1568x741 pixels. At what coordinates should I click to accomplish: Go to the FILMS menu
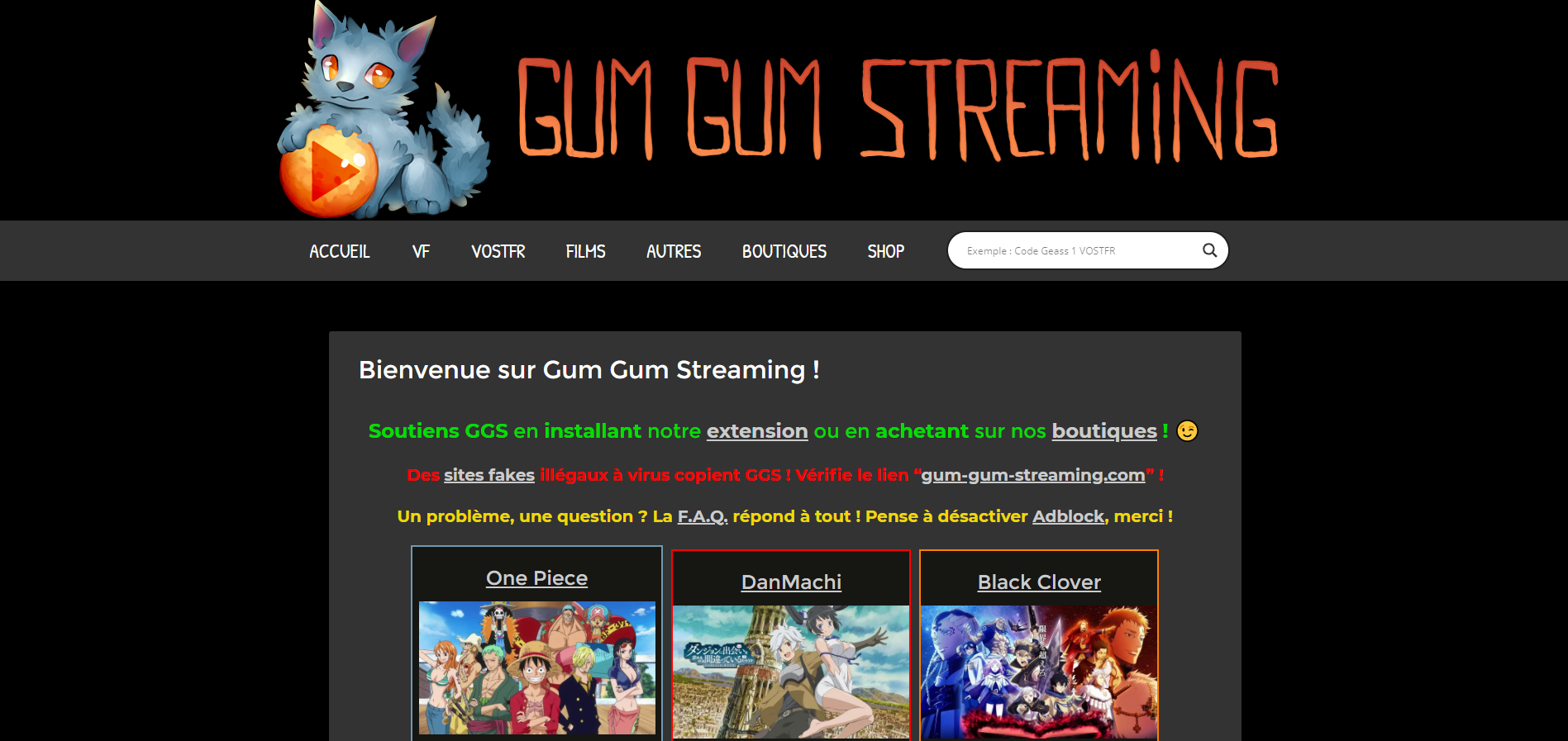585,251
